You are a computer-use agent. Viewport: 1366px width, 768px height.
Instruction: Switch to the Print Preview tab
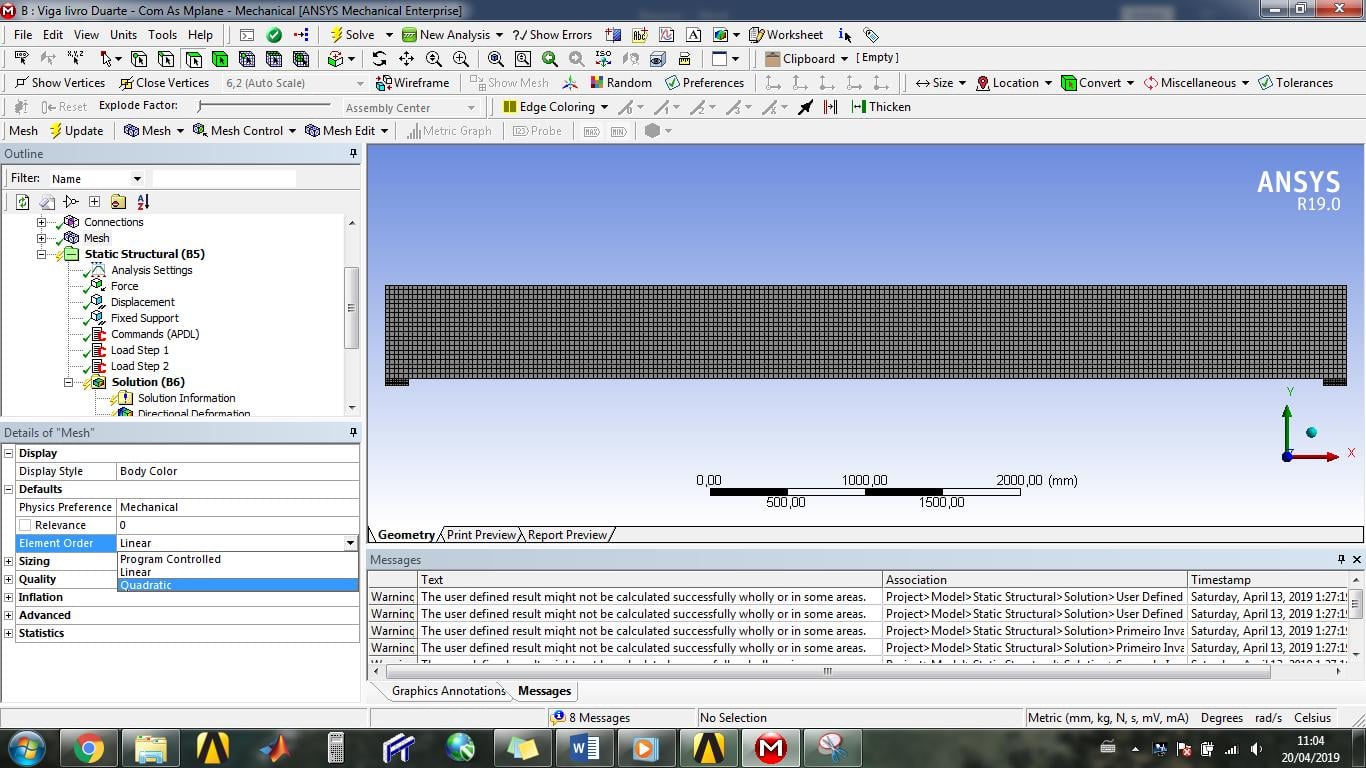click(481, 535)
